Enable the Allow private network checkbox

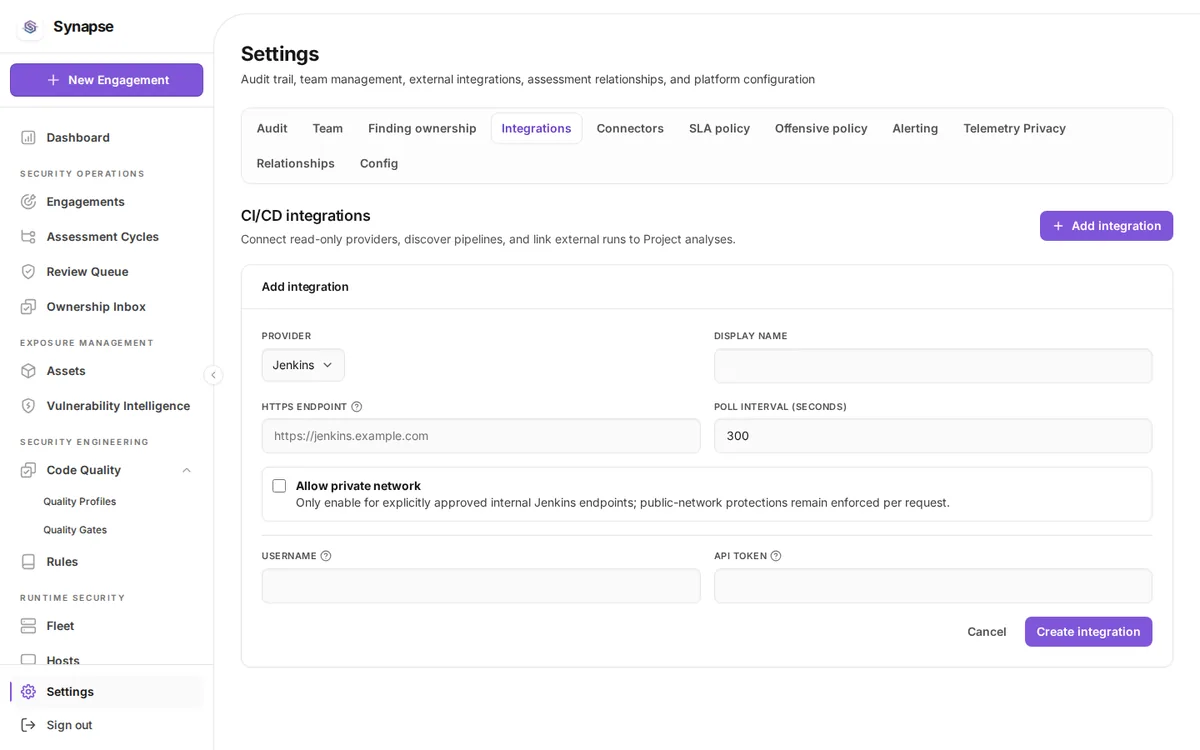coord(279,486)
